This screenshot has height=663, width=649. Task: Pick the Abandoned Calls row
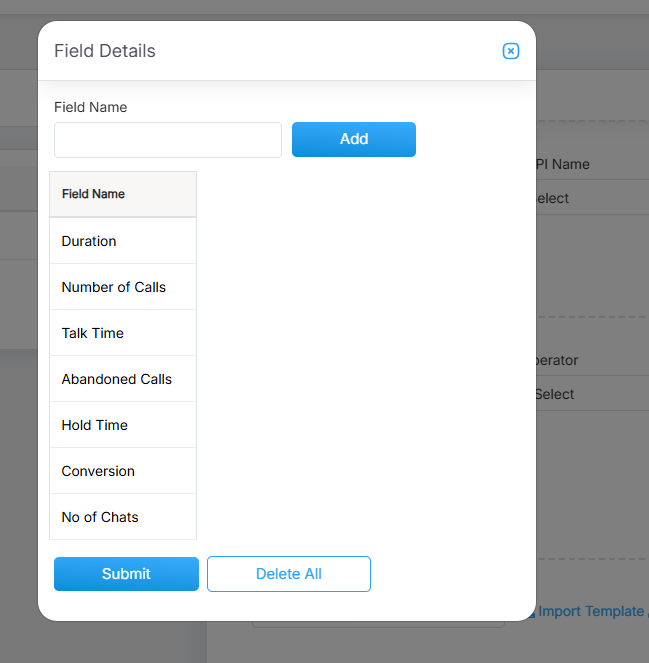[117, 379]
